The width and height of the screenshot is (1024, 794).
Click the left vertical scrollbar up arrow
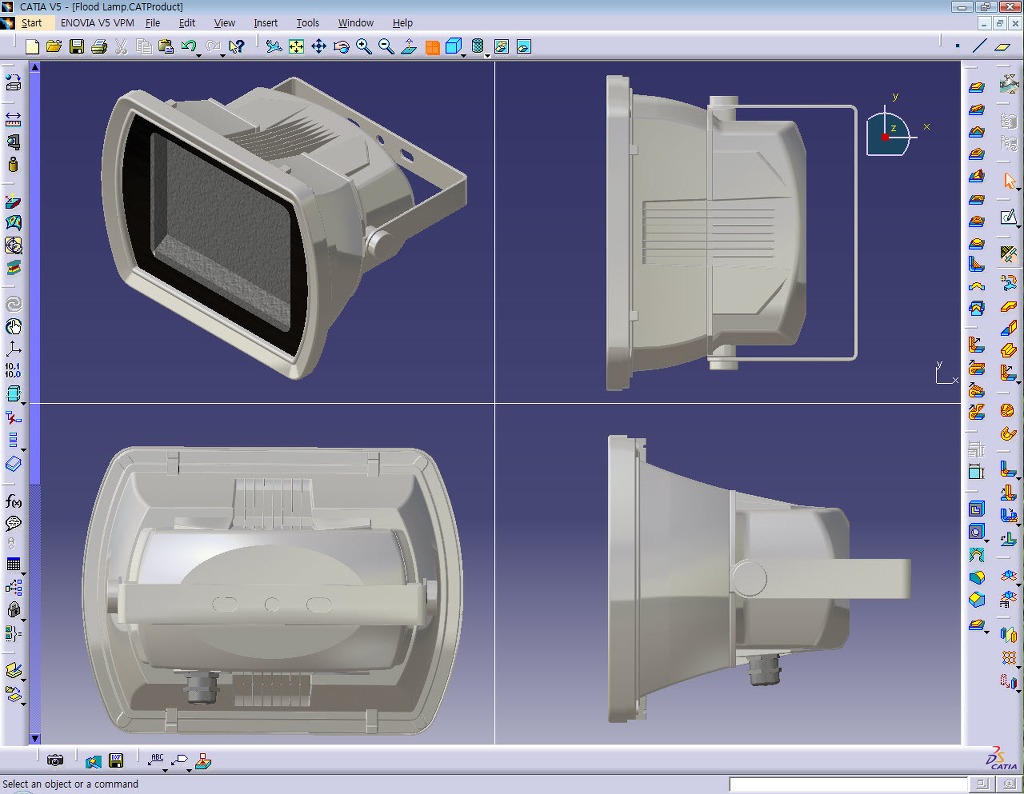pyautogui.click(x=35, y=68)
